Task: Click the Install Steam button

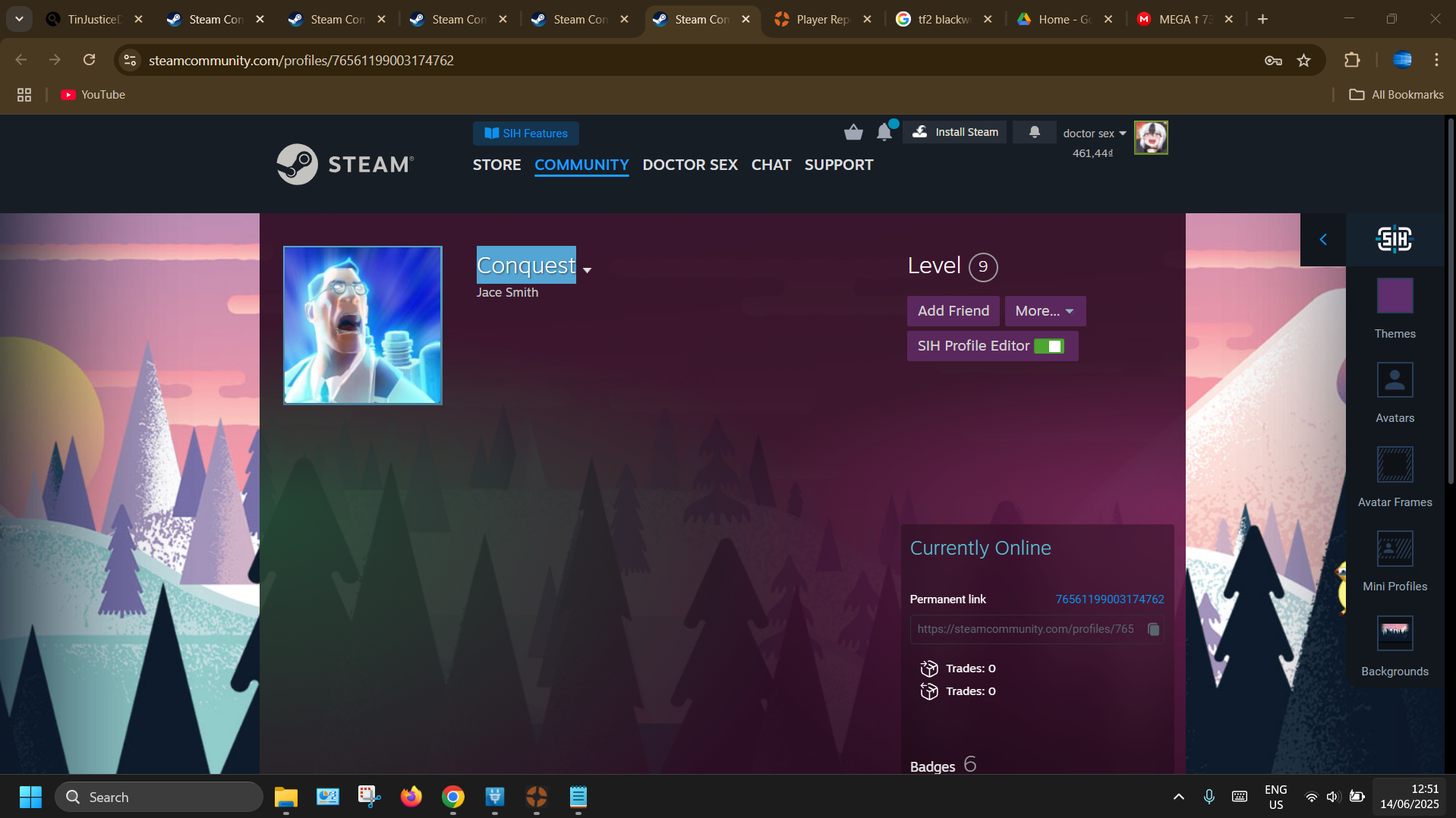Action: tap(955, 132)
